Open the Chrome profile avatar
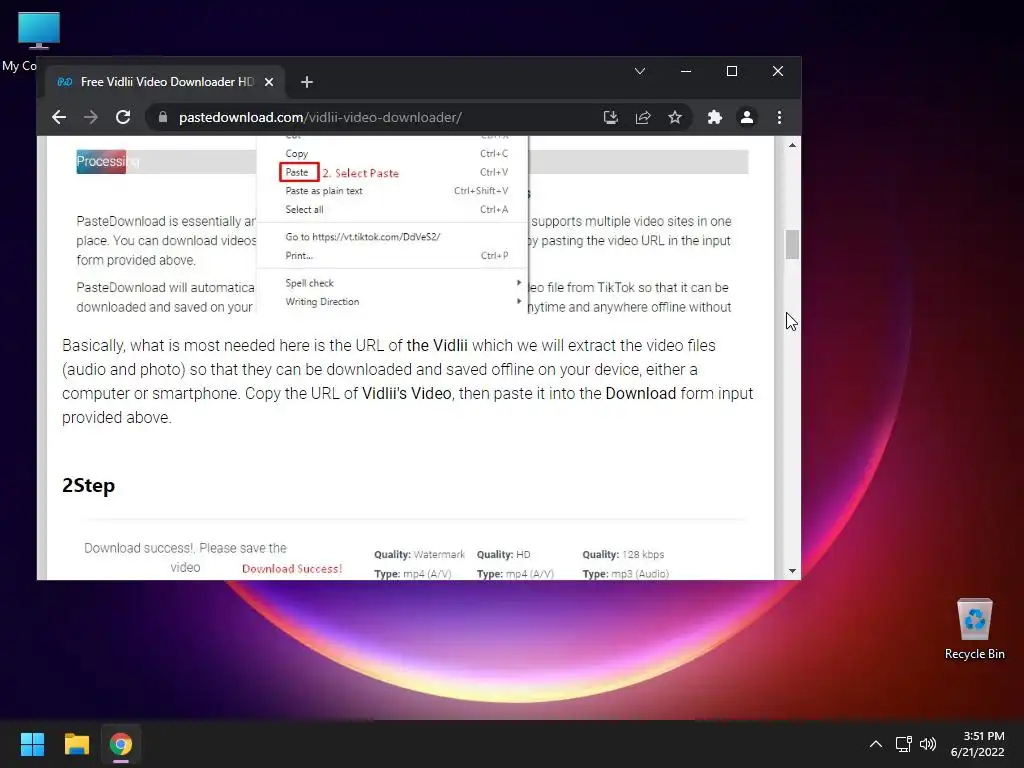Screen dimensions: 1024x768 pyautogui.click(x=746, y=118)
